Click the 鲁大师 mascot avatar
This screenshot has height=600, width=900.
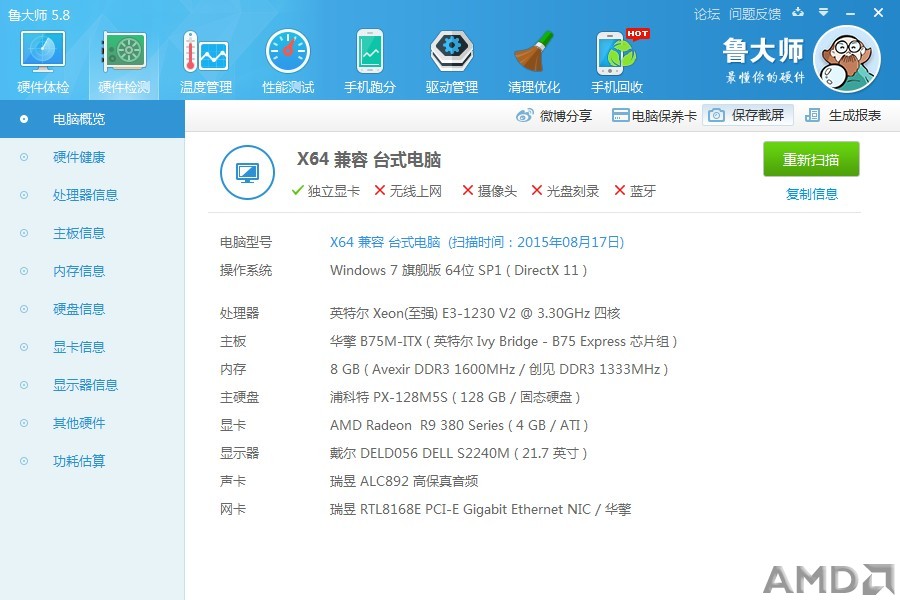847,59
